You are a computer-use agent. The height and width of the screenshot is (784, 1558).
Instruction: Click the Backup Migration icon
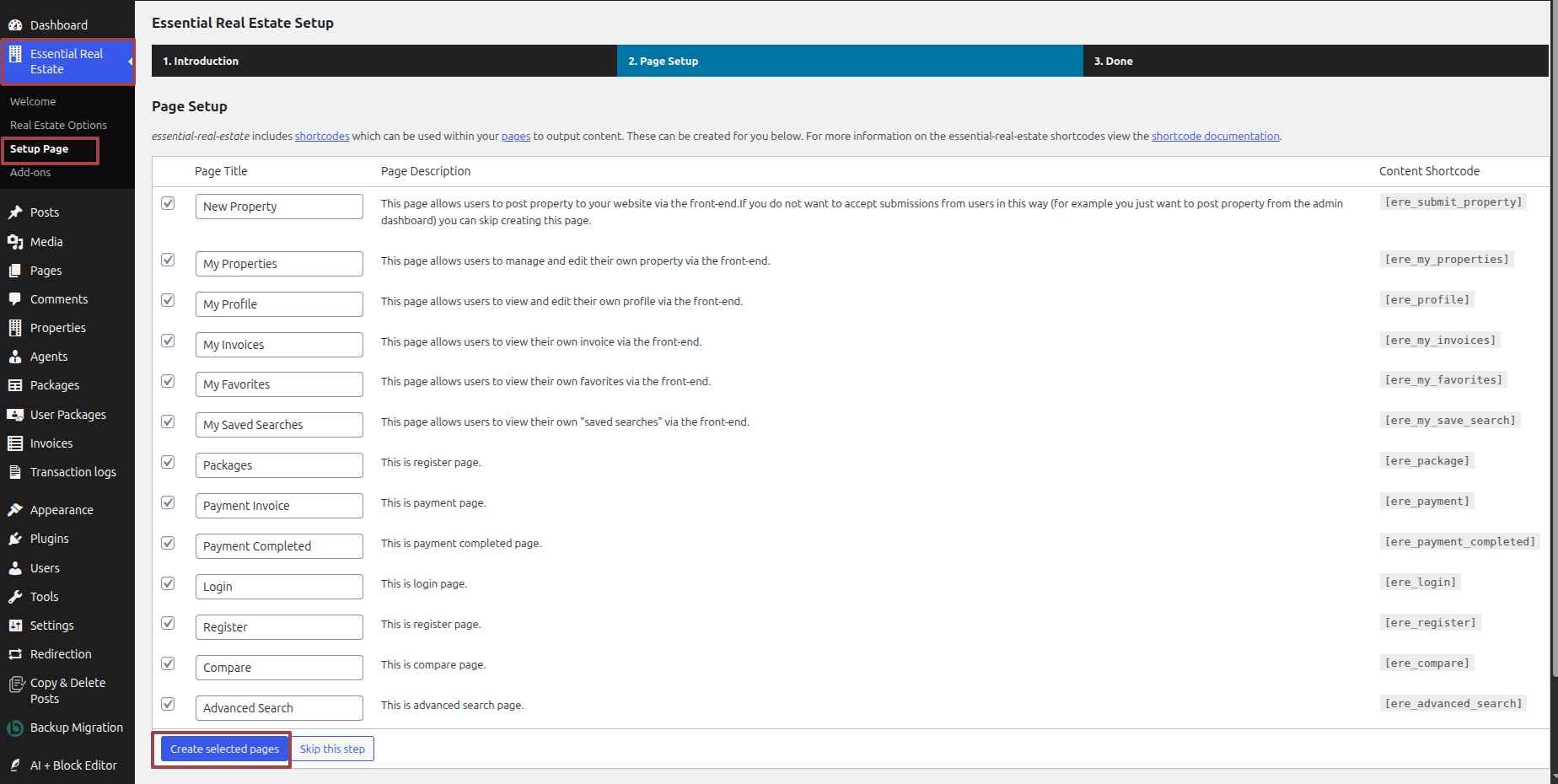(15, 728)
